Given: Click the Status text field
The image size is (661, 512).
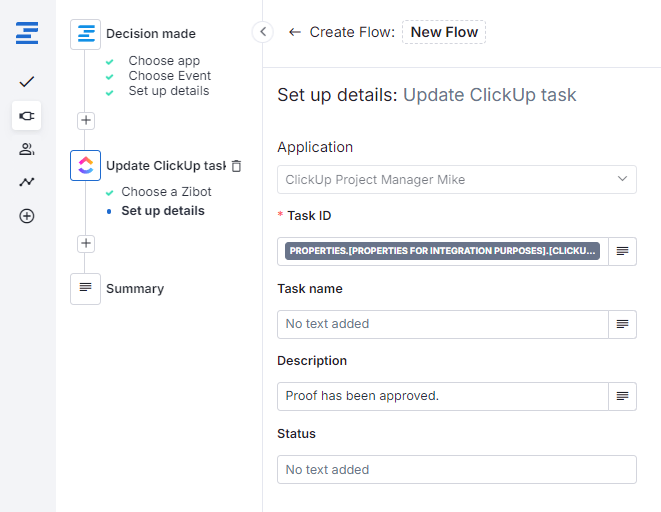Looking at the screenshot, I should [456, 469].
